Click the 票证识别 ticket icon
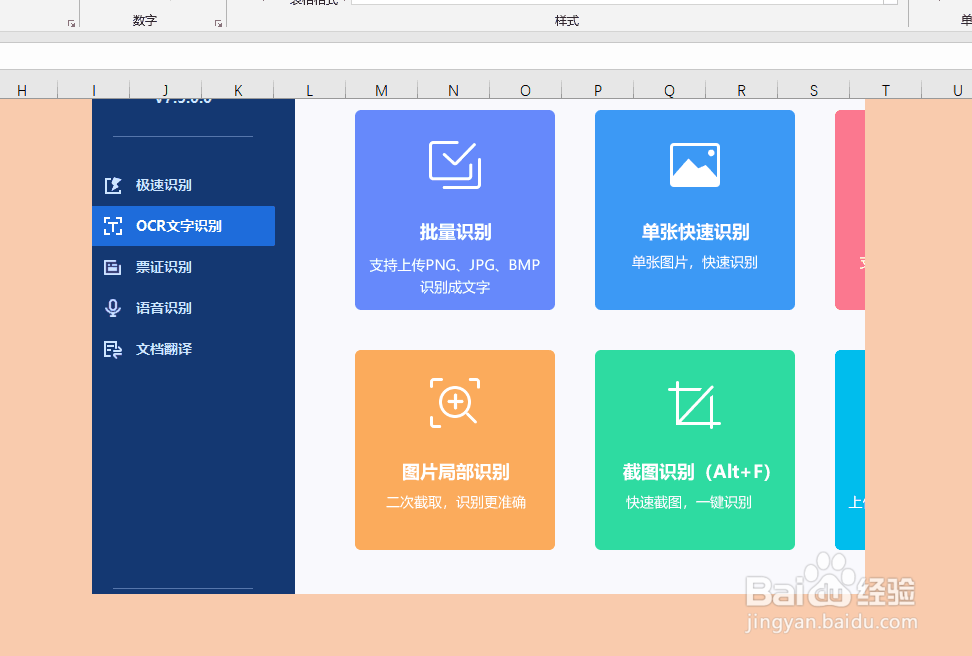 pos(113,267)
